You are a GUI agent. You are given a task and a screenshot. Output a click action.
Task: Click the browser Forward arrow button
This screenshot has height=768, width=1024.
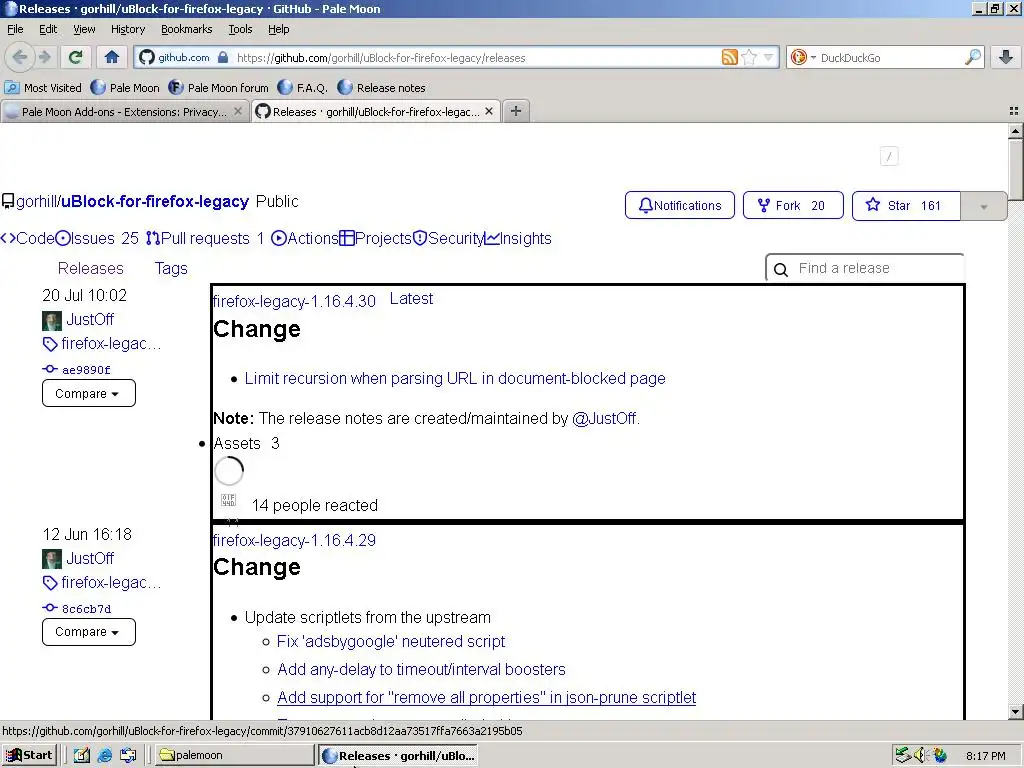coord(44,57)
